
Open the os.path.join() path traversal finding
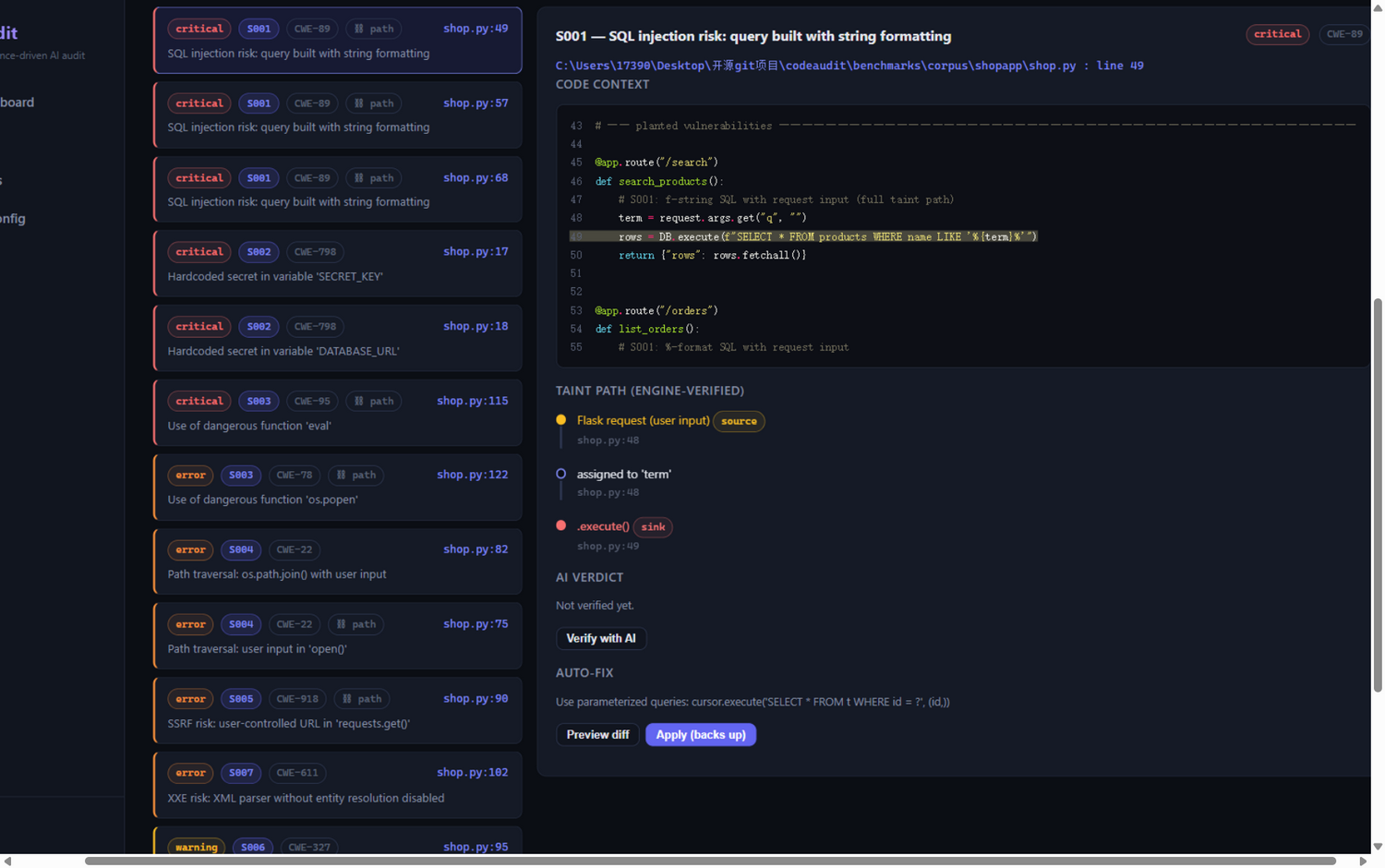pyautogui.click(x=337, y=561)
